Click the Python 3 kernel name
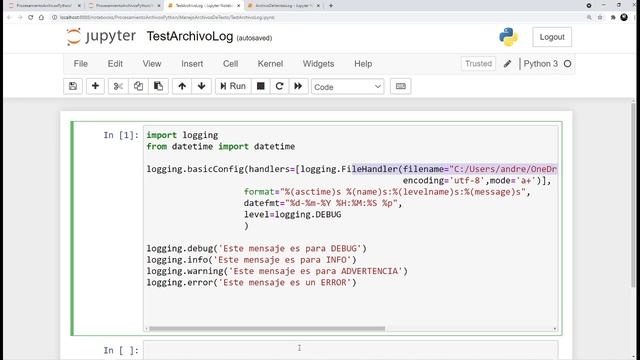The width and height of the screenshot is (640, 360). (x=540, y=64)
